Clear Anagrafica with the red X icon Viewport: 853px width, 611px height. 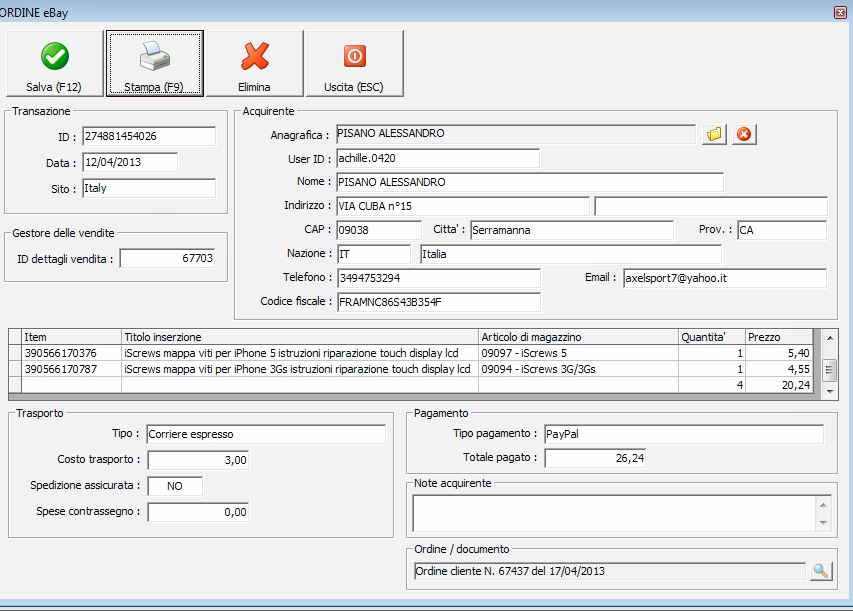(743, 134)
